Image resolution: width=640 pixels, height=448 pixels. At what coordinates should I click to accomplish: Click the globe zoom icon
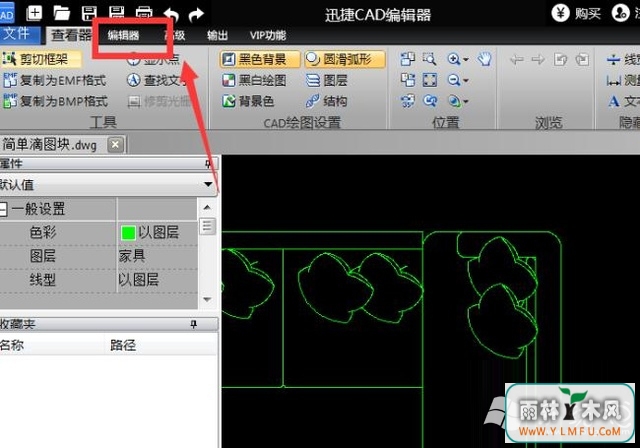(453, 100)
